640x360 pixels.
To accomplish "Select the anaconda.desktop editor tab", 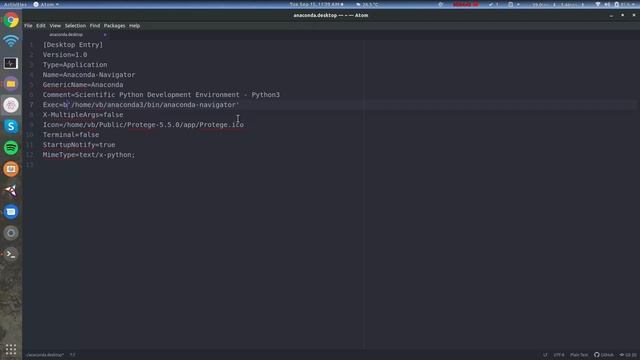I will 66,35.
